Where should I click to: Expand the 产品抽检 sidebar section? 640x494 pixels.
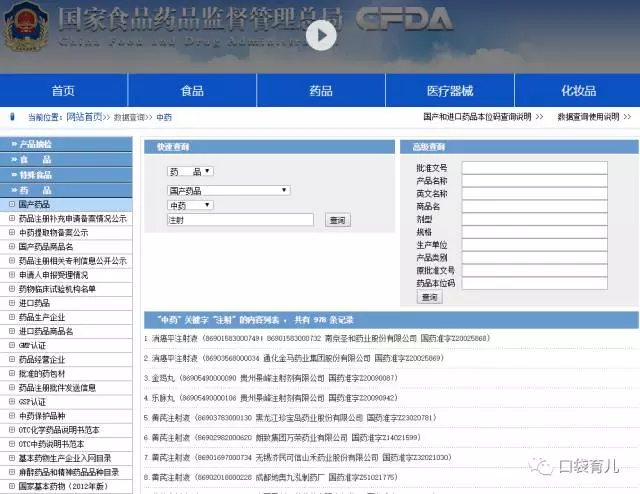[66, 144]
